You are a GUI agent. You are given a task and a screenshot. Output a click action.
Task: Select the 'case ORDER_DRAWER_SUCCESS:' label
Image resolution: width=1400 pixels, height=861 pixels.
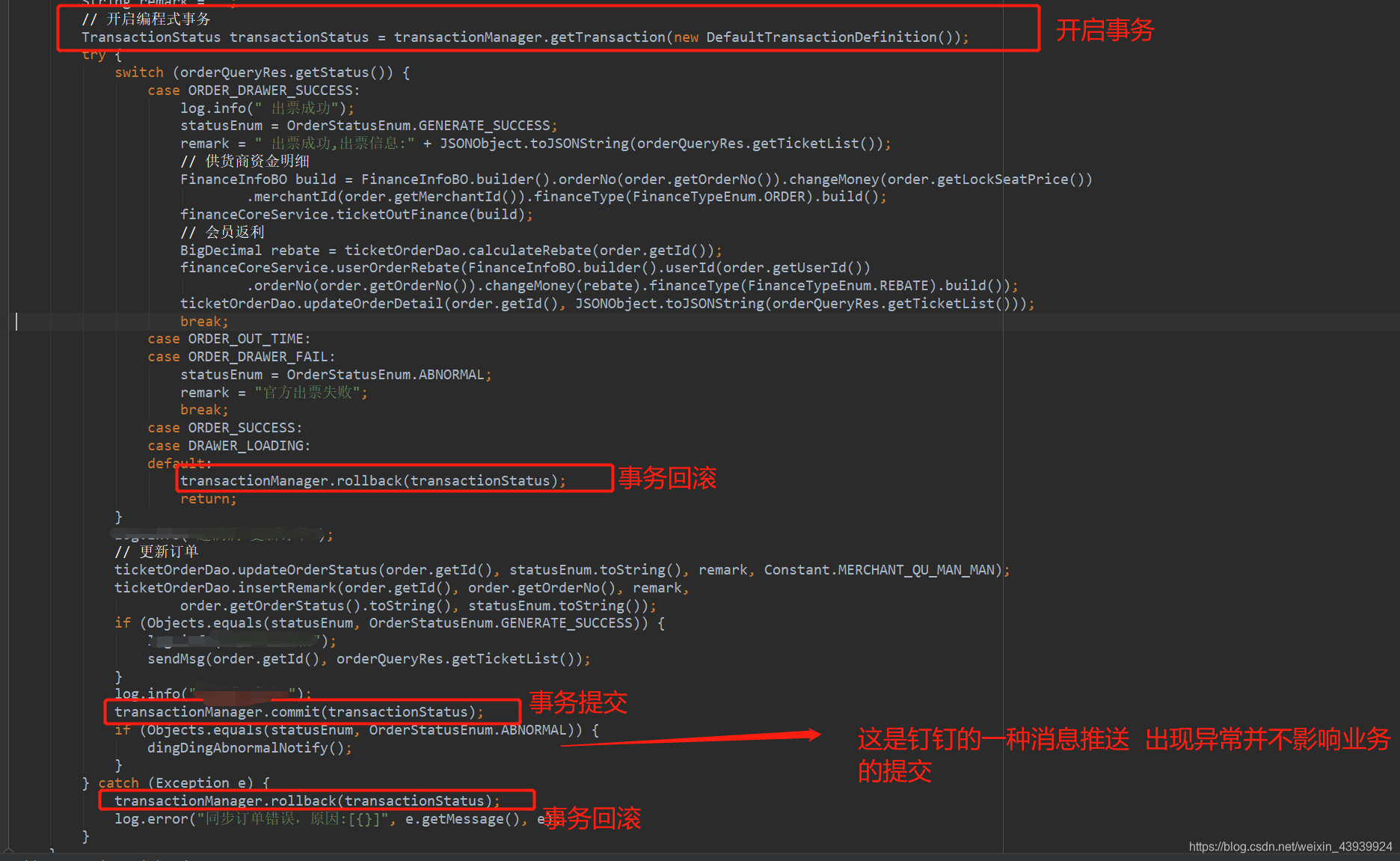(x=254, y=91)
